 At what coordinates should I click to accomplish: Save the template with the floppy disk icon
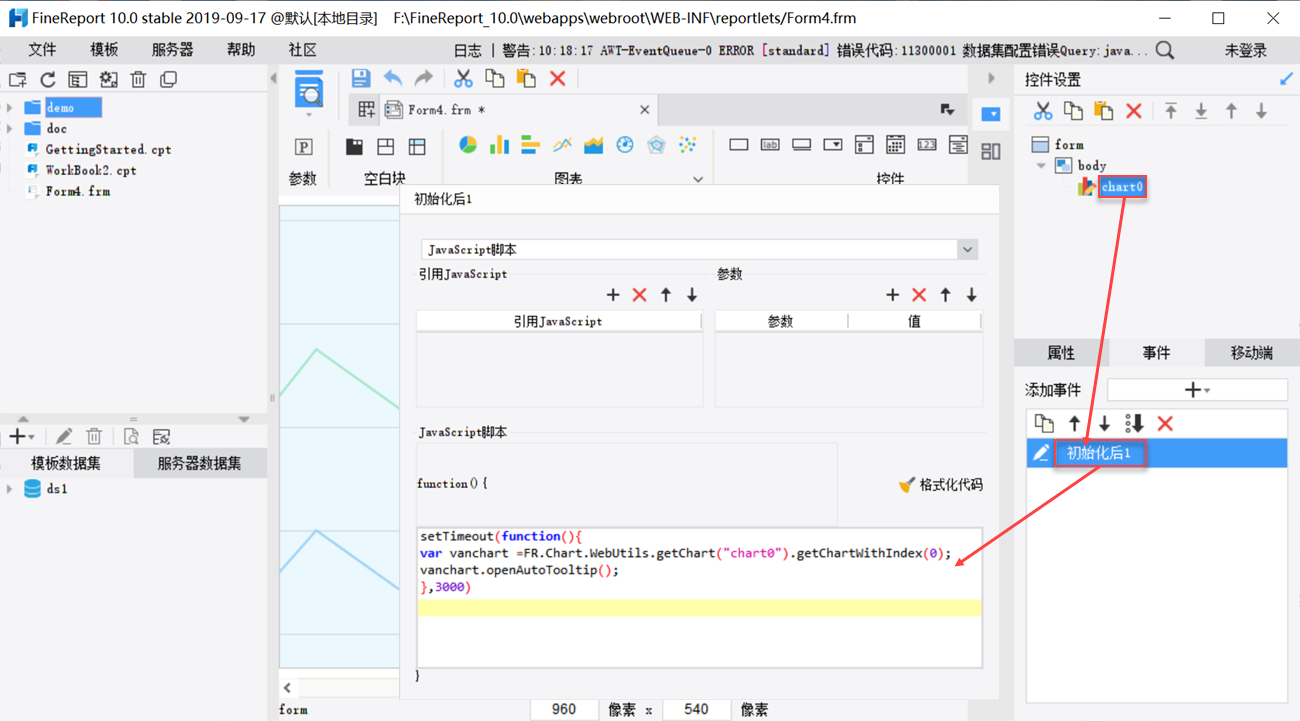[361, 79]
